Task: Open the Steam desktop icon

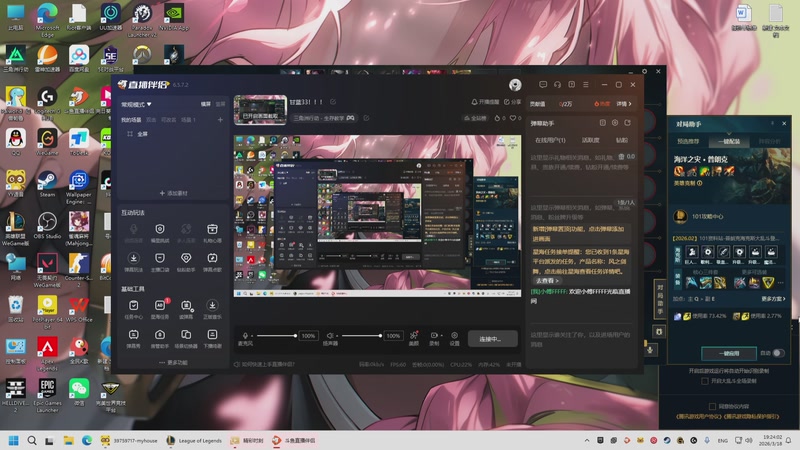Action: pyautogui.click(x=47, y=184)
